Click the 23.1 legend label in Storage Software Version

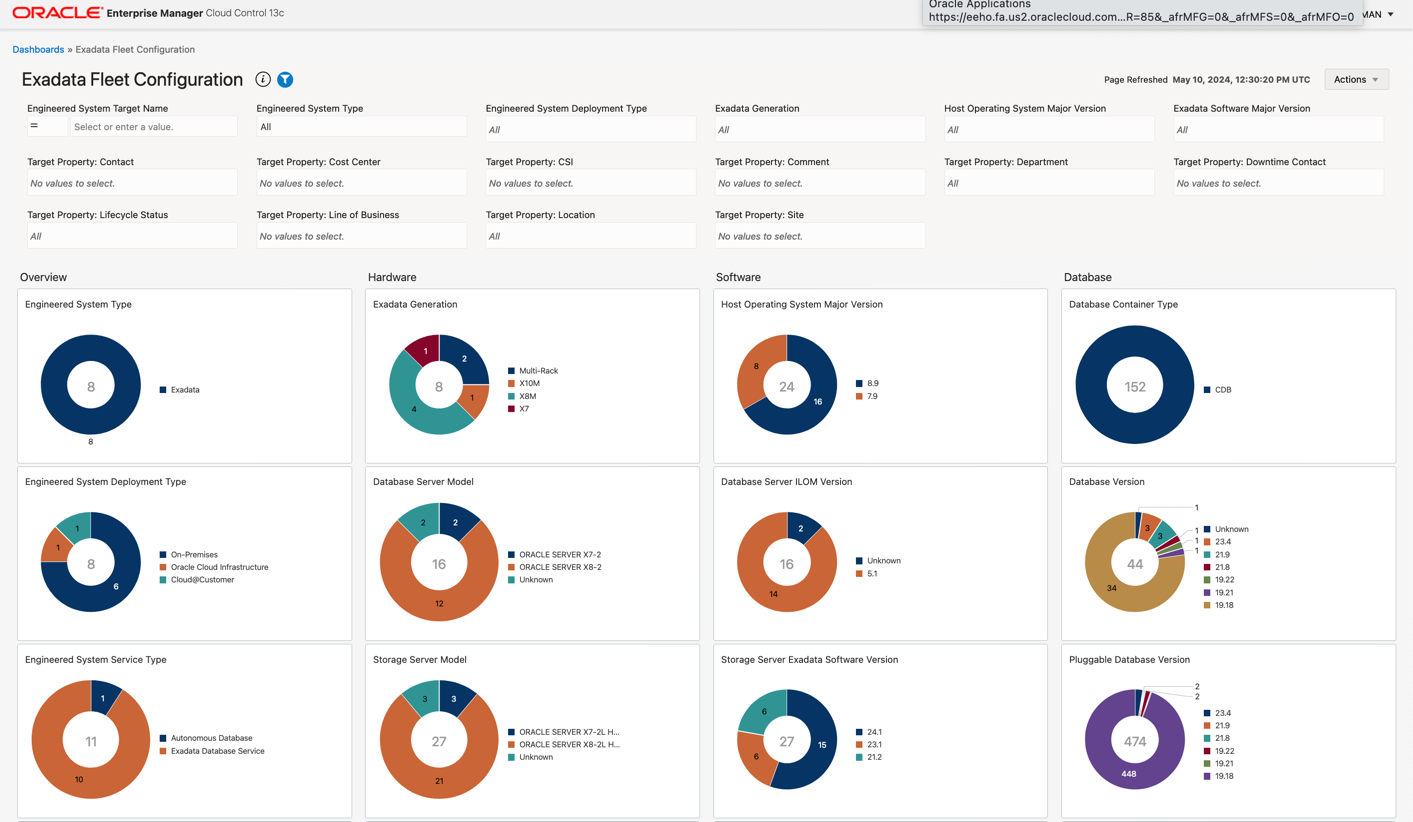(874, 745)
